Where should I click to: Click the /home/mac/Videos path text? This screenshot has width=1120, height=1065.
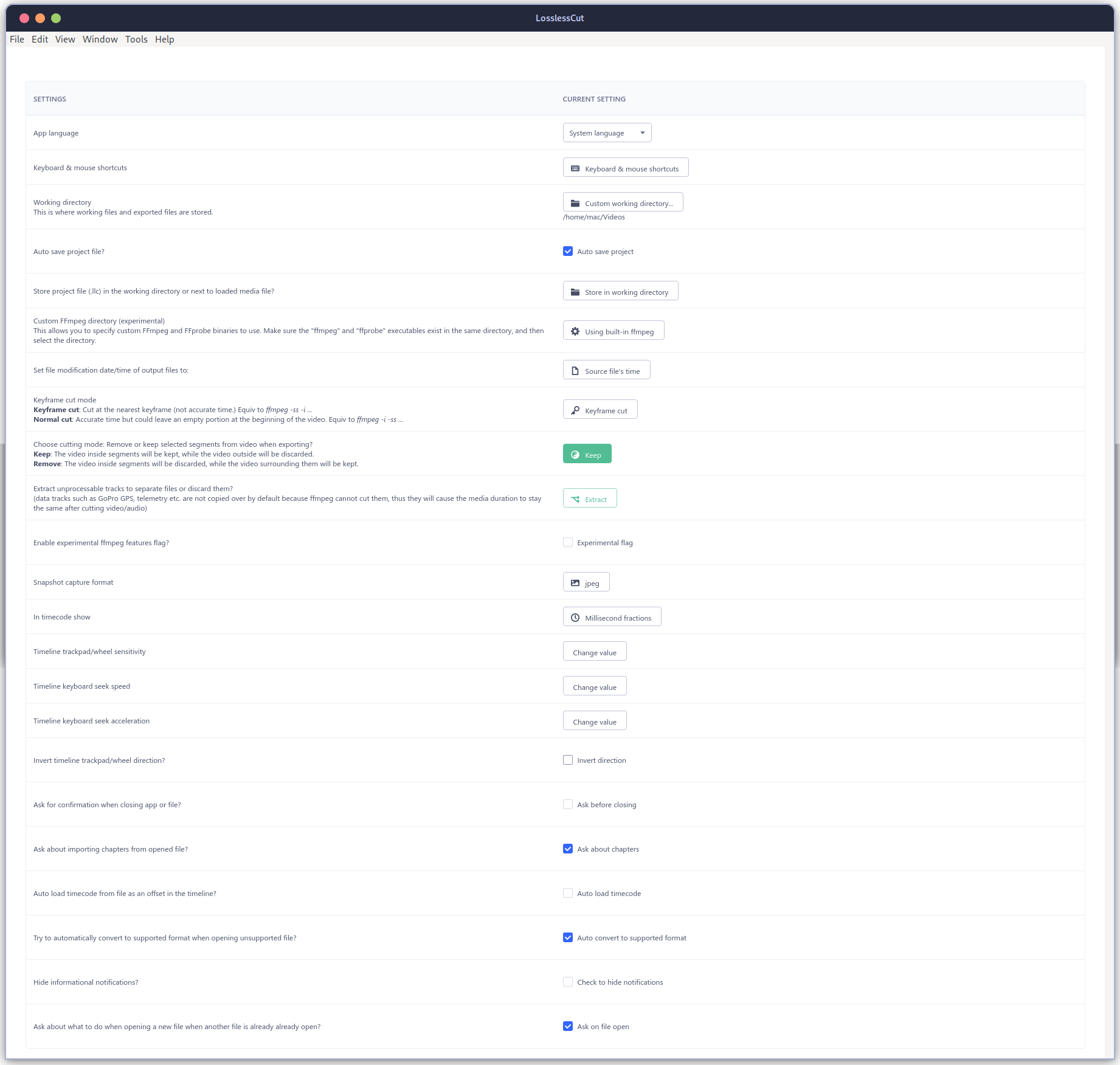(x=594, y=217)
